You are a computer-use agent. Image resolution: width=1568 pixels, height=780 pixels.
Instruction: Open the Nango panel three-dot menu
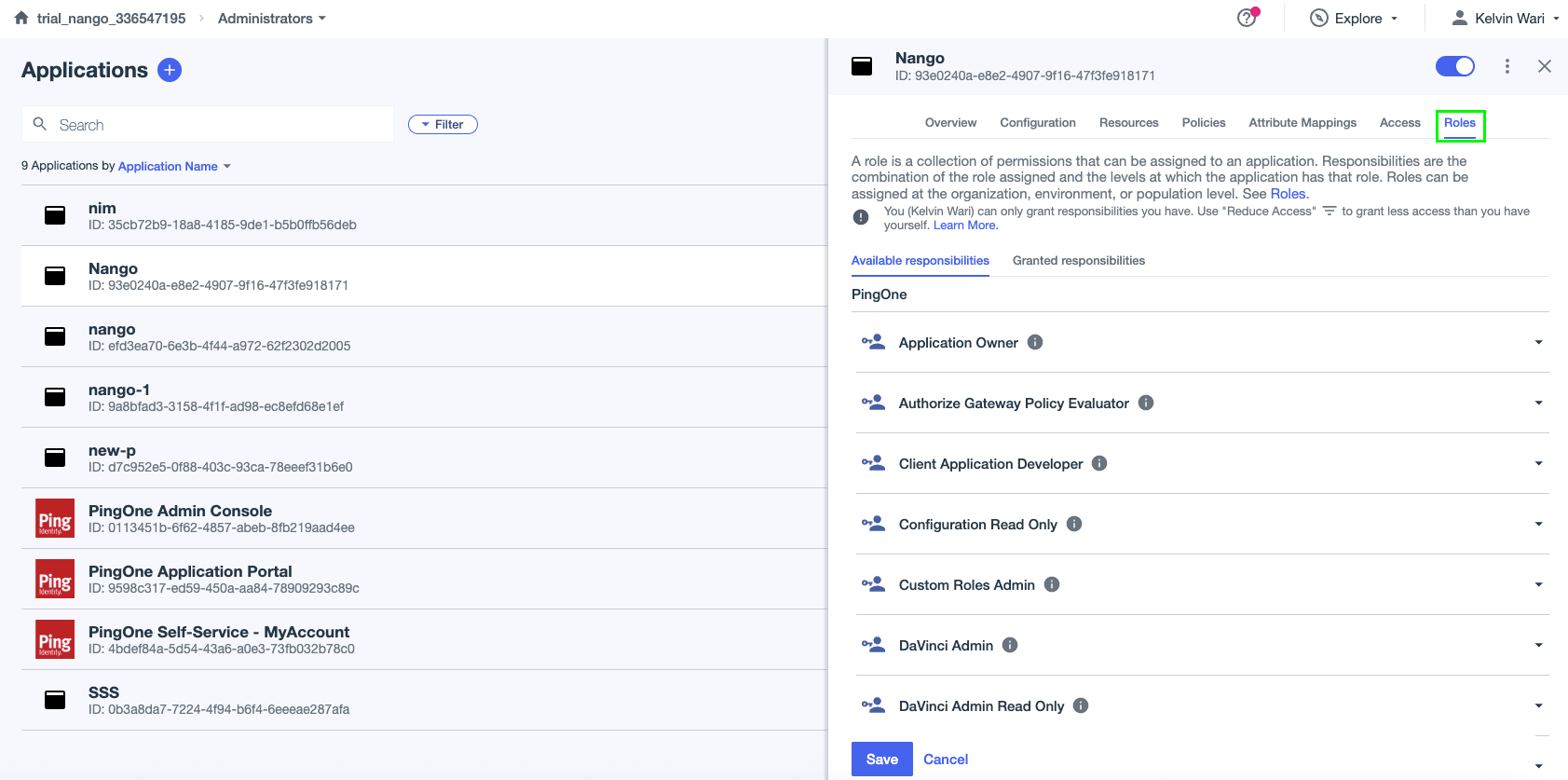click(x=1507, y=66)
